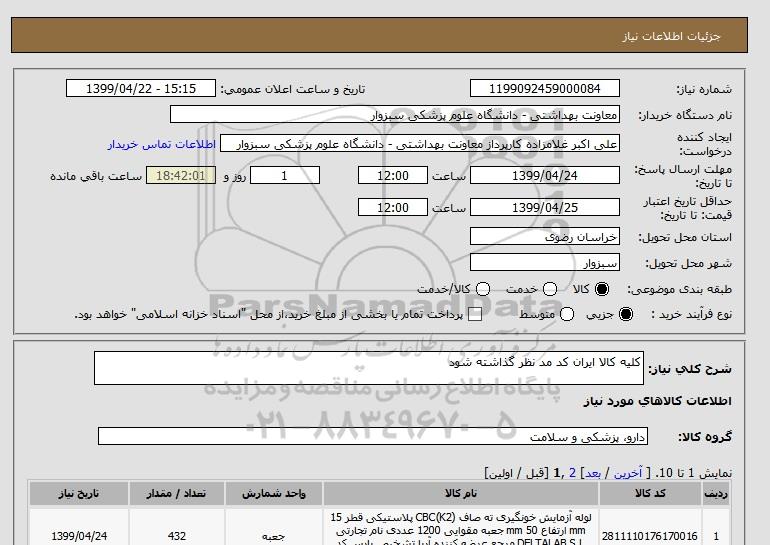Click the buyer organization name field
Viewport: 770px width, 545px height.
pyautogui.click(x=395, y=114)
